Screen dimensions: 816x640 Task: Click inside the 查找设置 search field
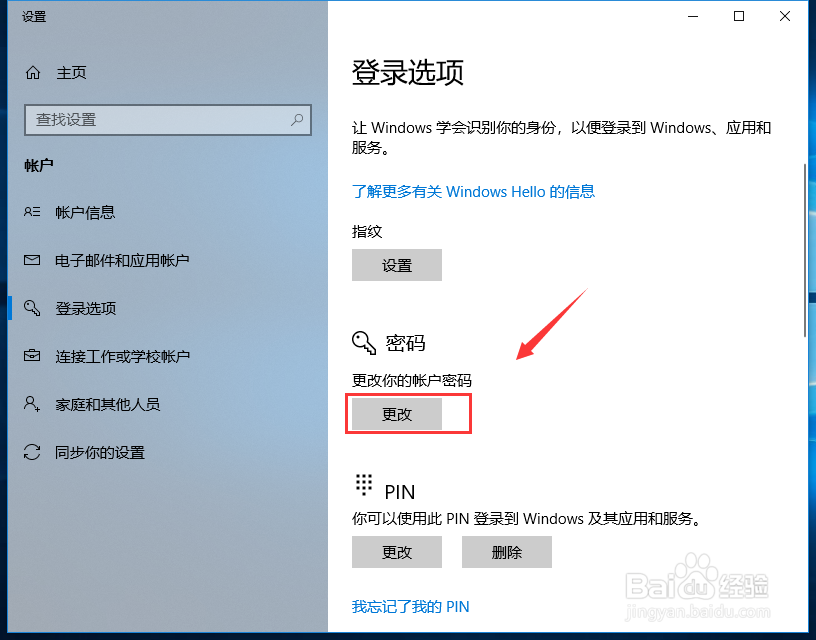click(x=168, y=120)
